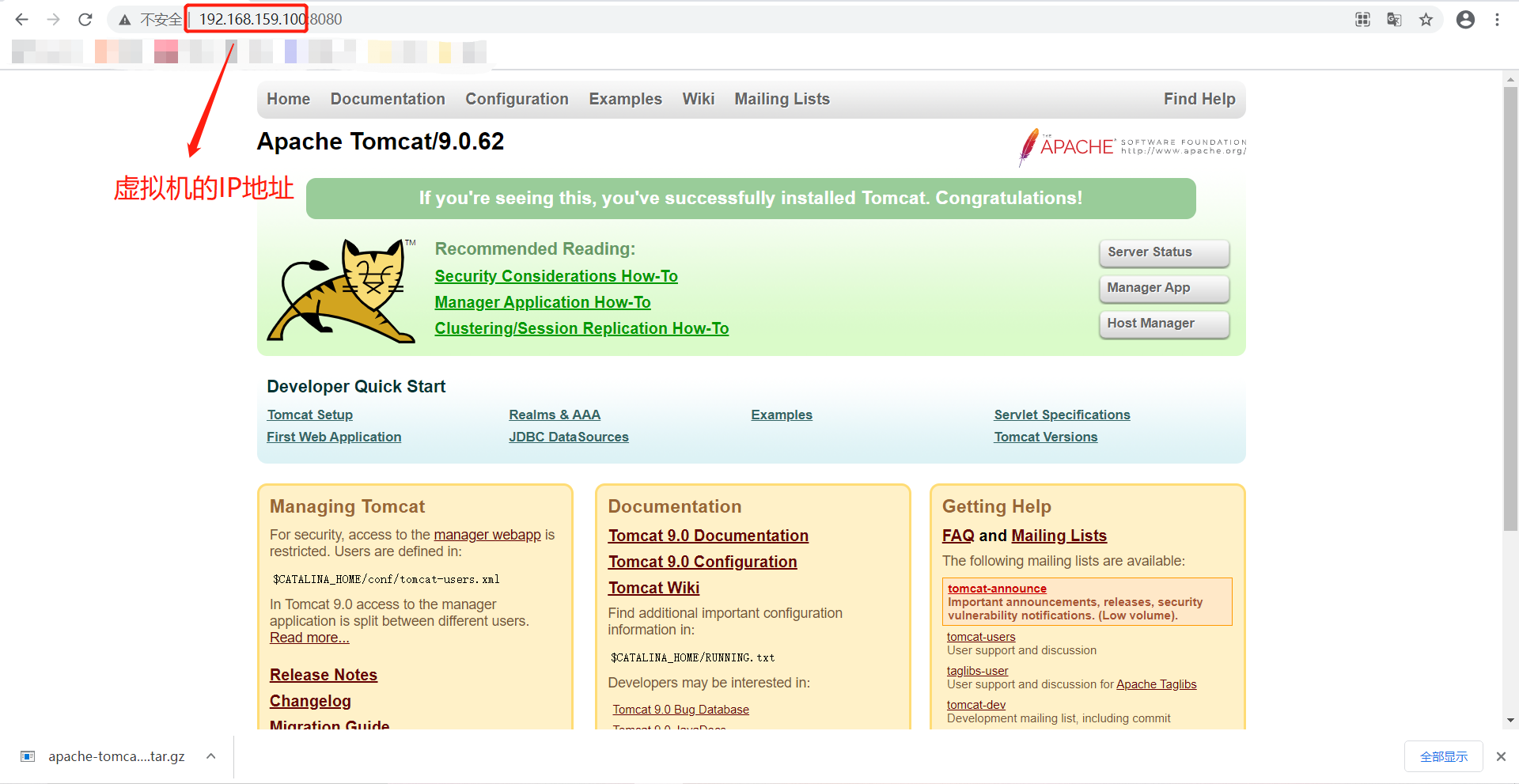Viewport: 1519px width, 784px height.
Task: Click the Manager App button
Action: [1164, 288]
